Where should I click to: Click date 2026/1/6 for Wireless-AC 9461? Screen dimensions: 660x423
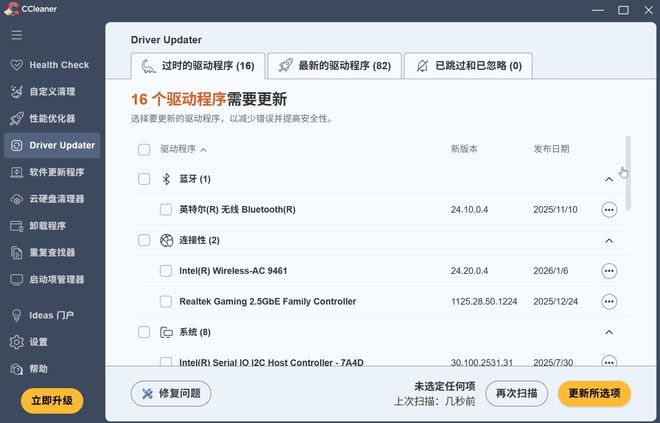pos(551,271)
